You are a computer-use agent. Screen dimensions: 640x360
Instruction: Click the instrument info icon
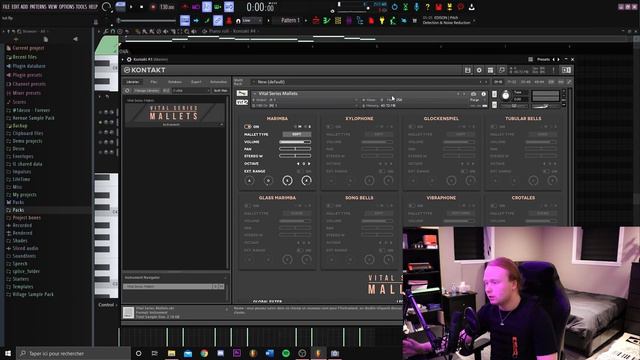pos(484,94)
